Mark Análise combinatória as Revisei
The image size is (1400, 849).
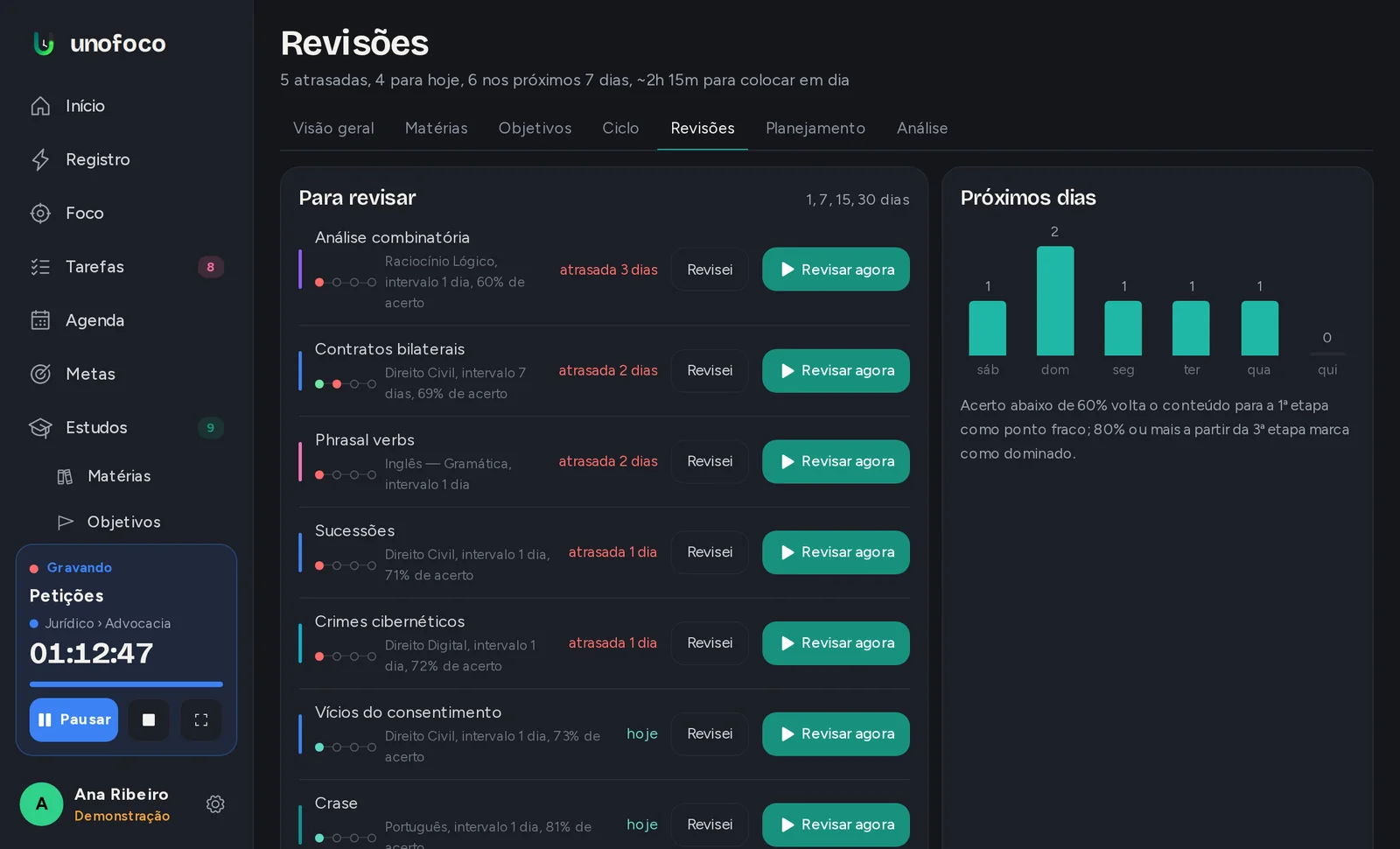coord(710,270)
